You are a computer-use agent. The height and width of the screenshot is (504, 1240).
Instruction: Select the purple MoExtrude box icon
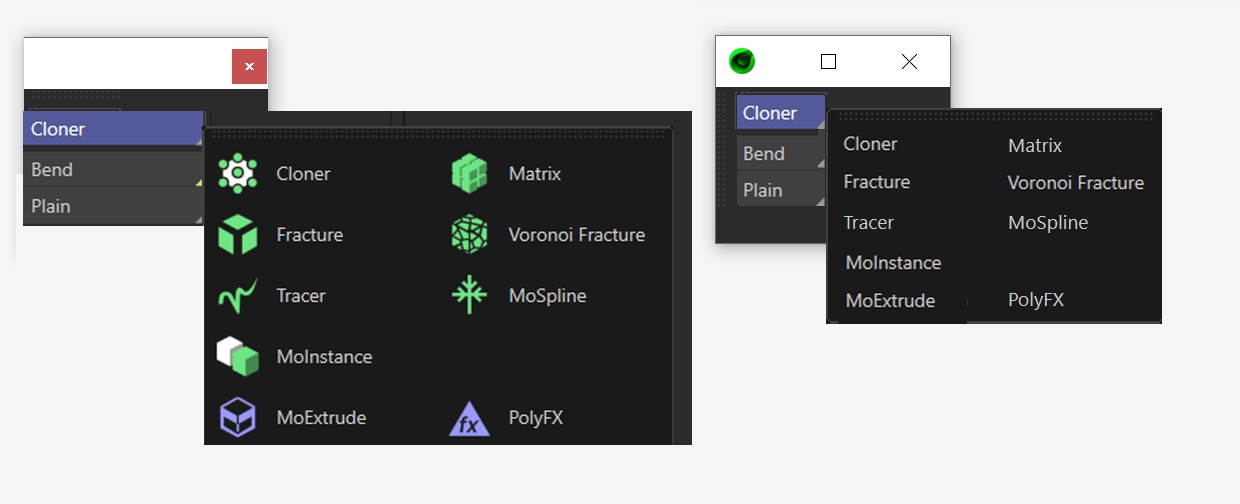tap(238, 417)
